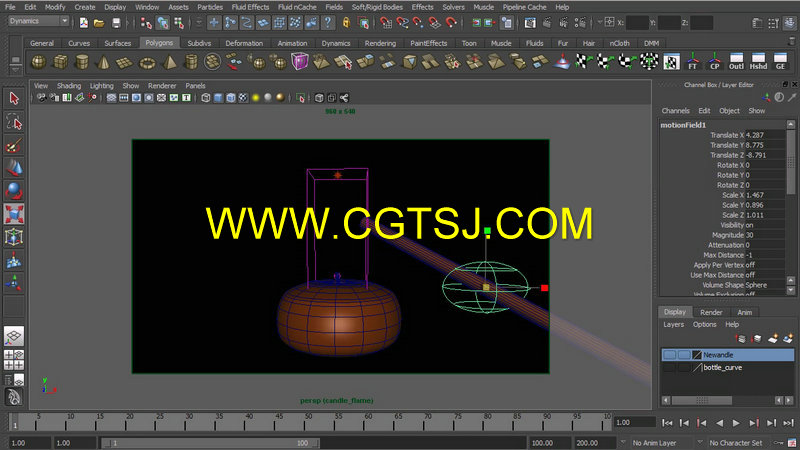Create a layer from selected objects
This screenshot has width=800, height=450.
pos(788,338)
